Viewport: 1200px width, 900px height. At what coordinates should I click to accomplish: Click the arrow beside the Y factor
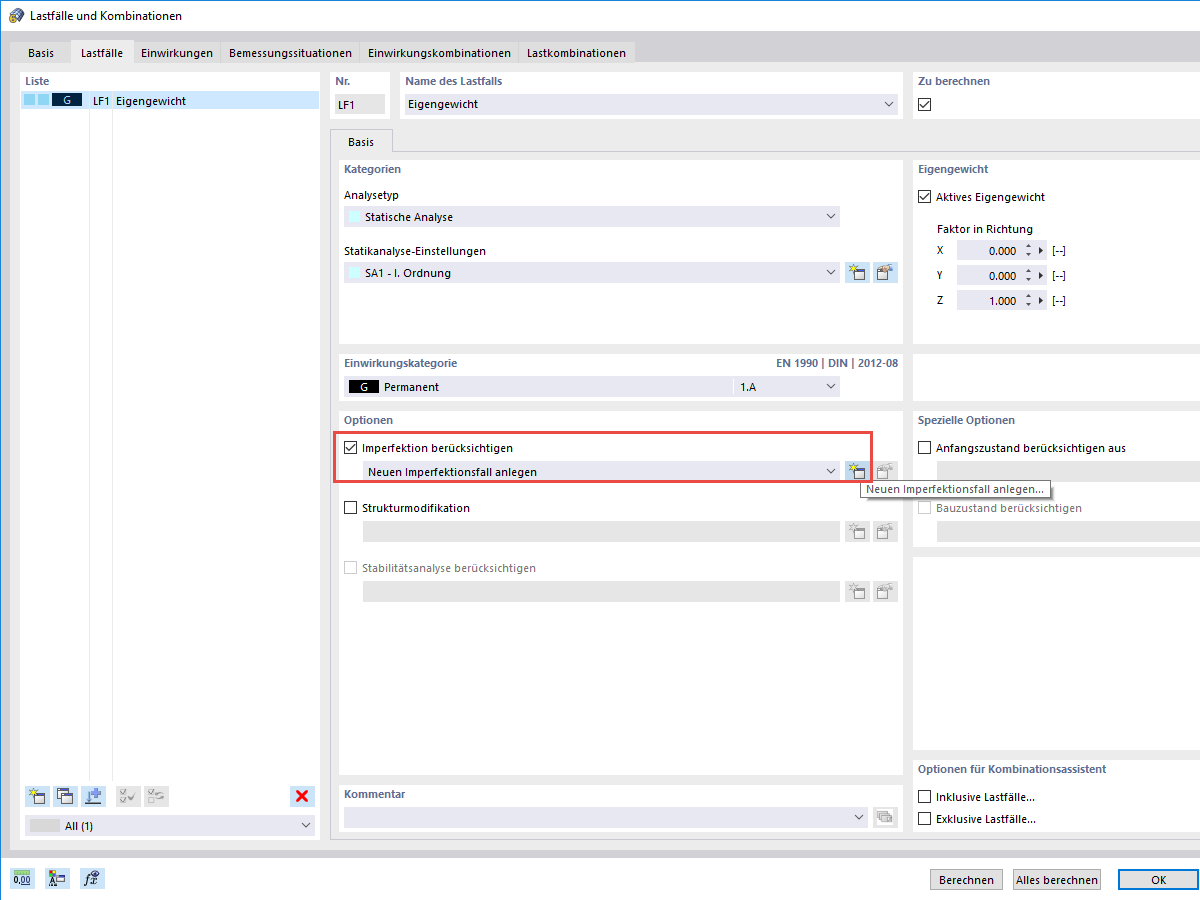point(1041,276)
